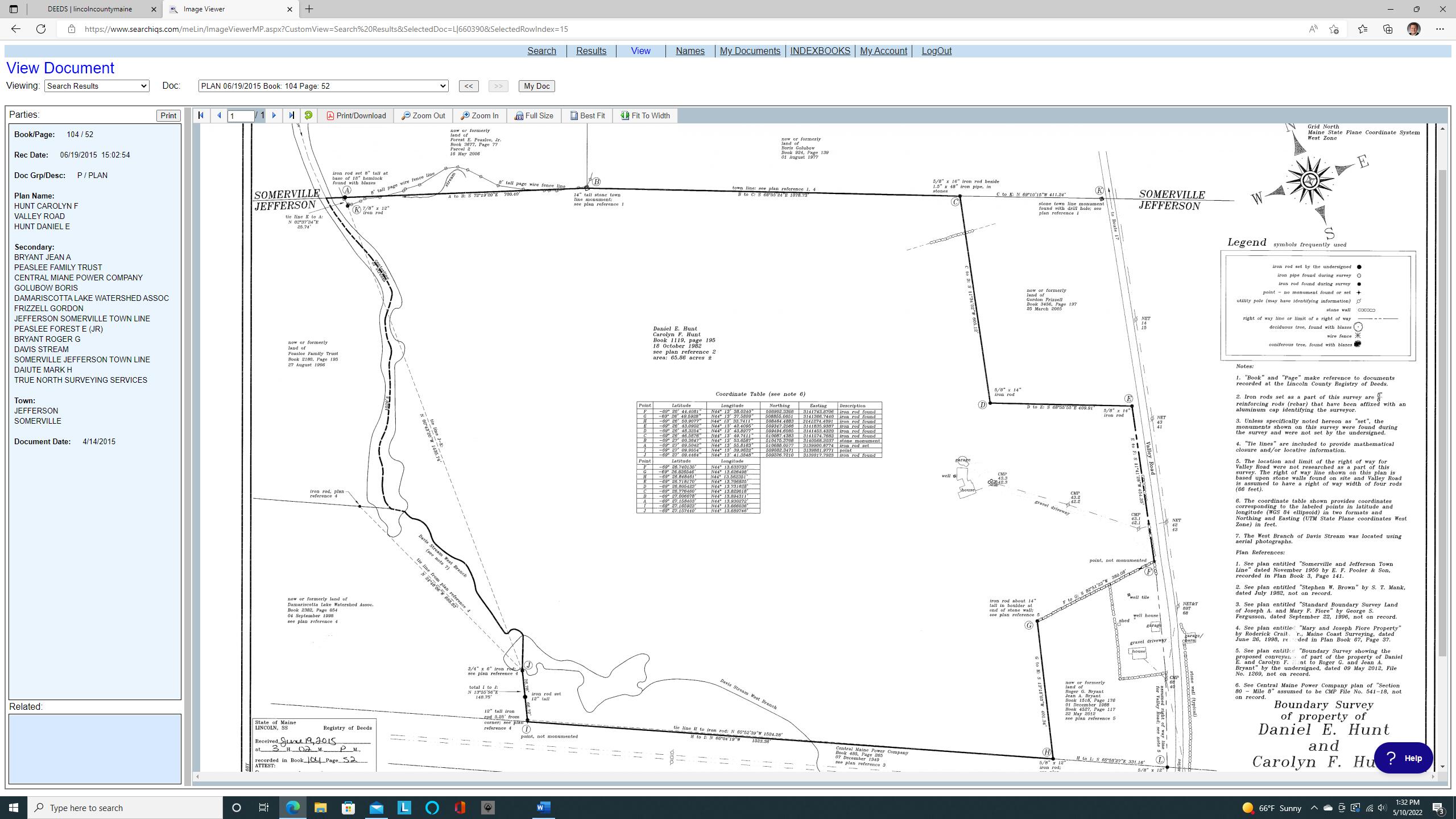Screen dimensions: 1456x819
Task: Open Word from taskbar
Action: pos(543,808)
